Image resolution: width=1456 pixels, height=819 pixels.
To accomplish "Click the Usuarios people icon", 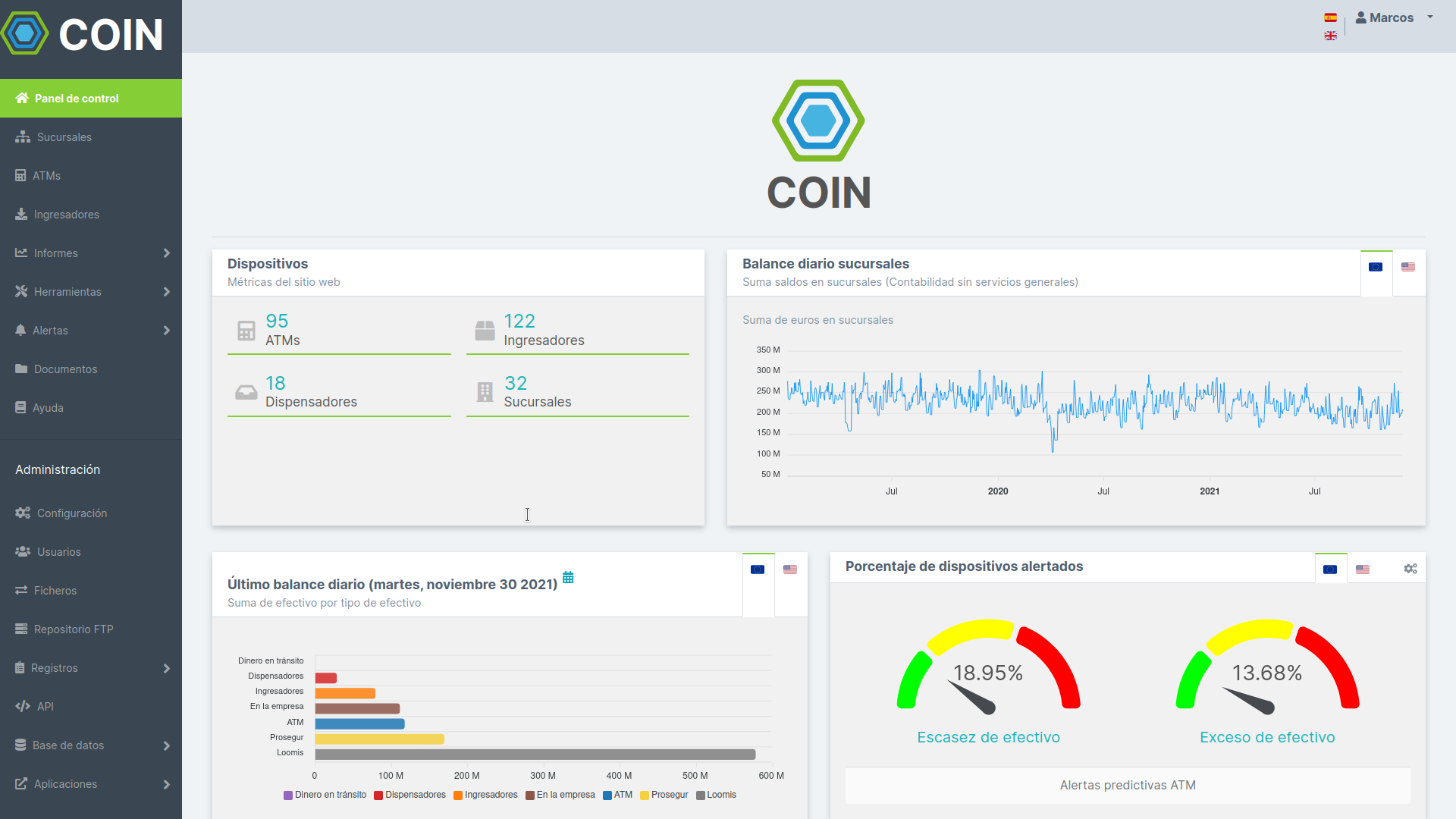I will coord(23,551).
